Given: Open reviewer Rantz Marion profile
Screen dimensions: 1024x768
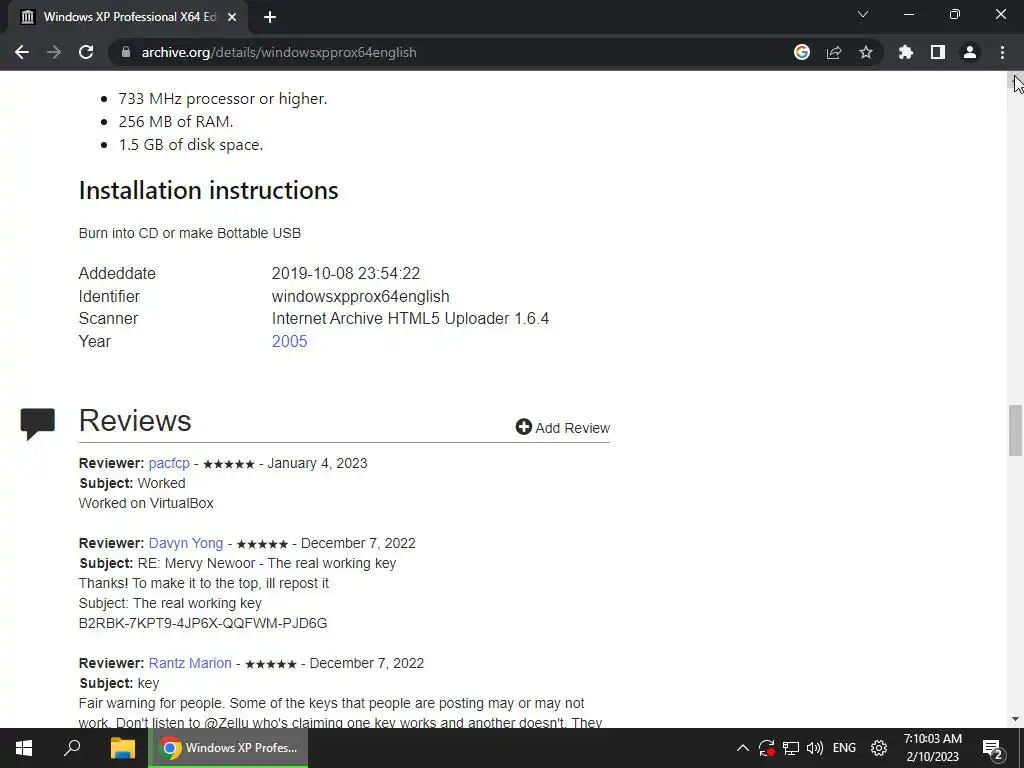Looking at the screenshot, I should pos(190,663).
